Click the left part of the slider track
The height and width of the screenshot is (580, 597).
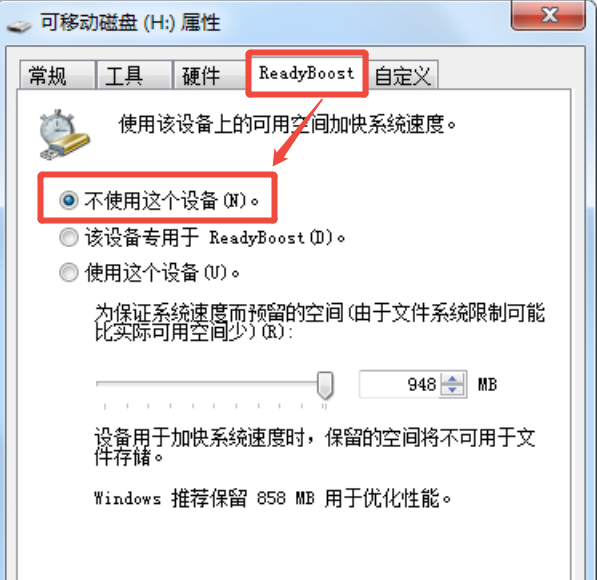pos(152,383)
